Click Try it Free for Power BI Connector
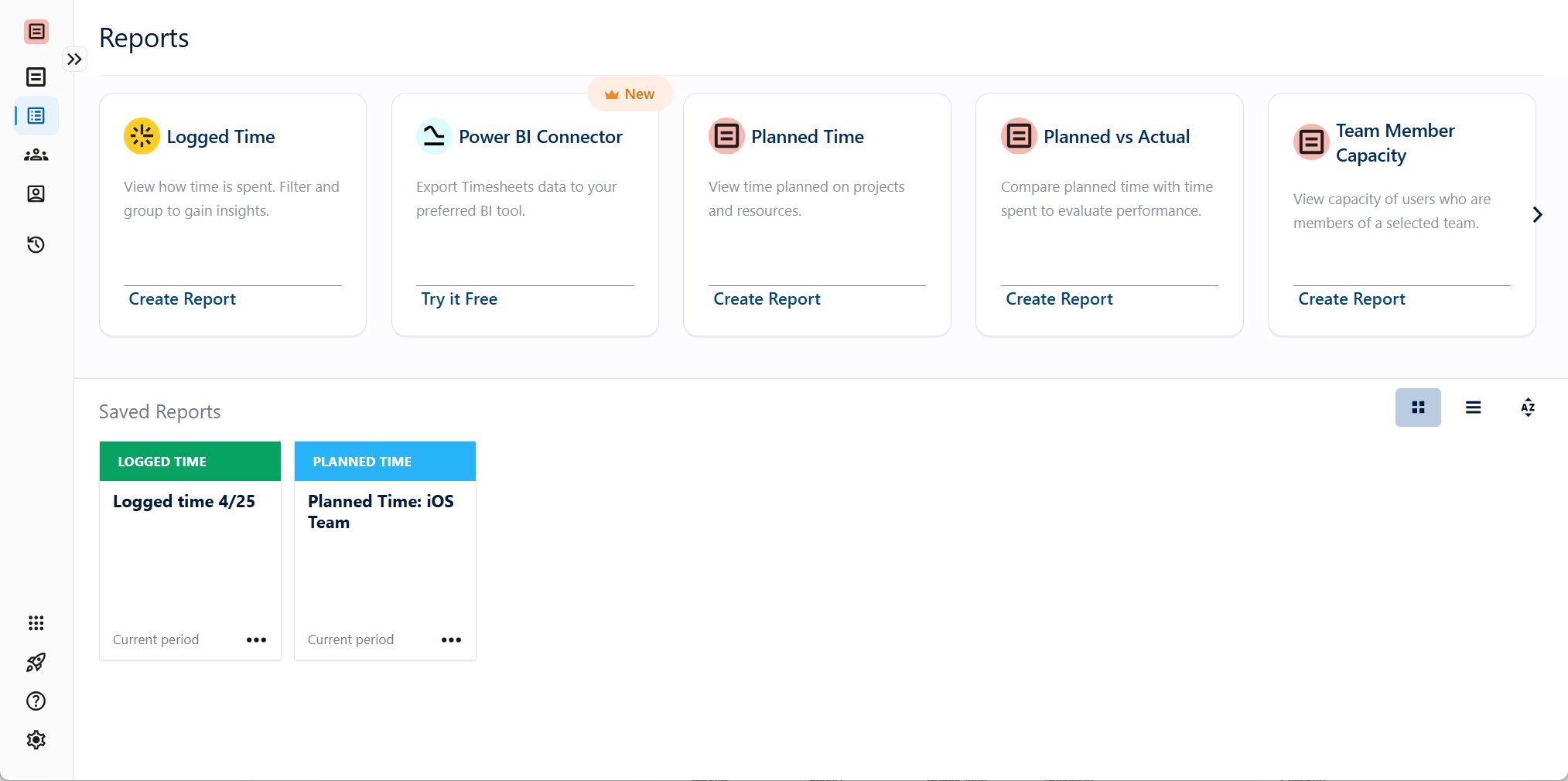This screenshot has height=781, width=1568. pyautogui.click(x=458, y=299)
